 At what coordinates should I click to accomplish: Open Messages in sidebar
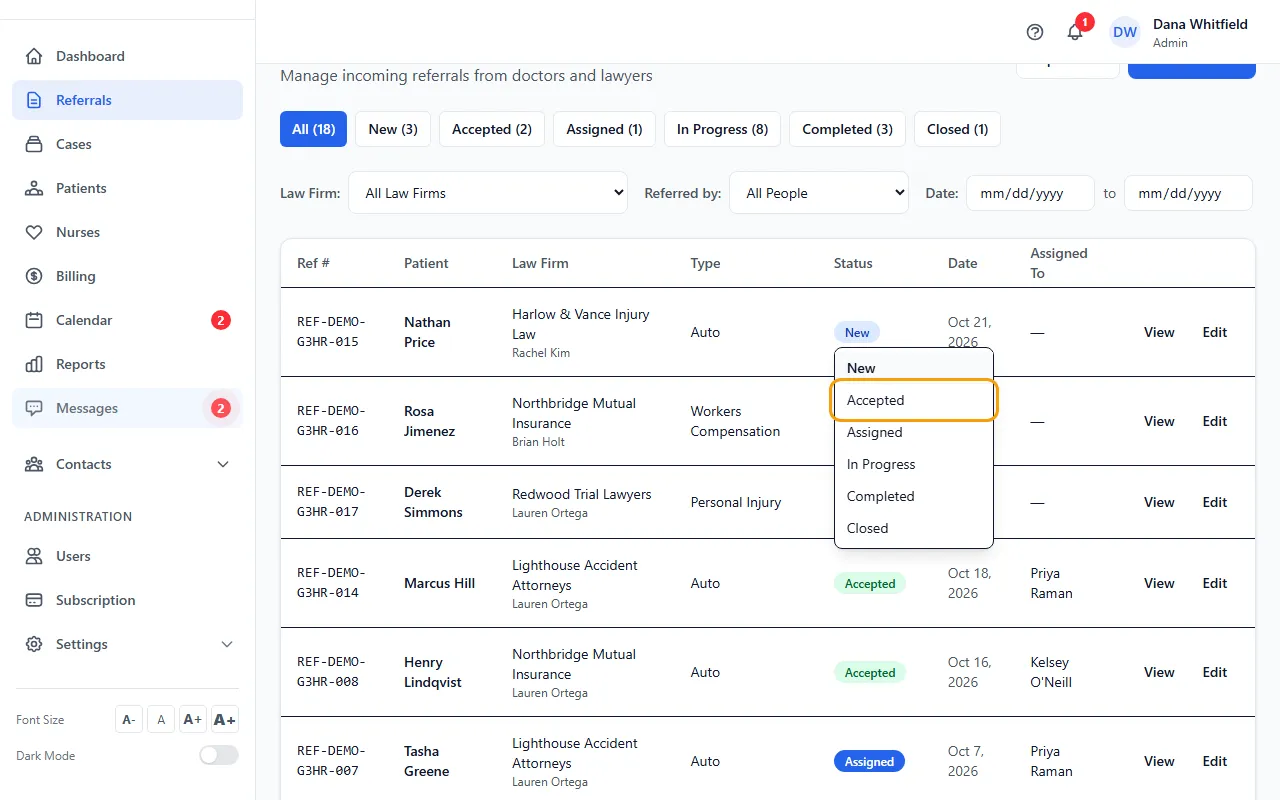(x=127, y=408)
